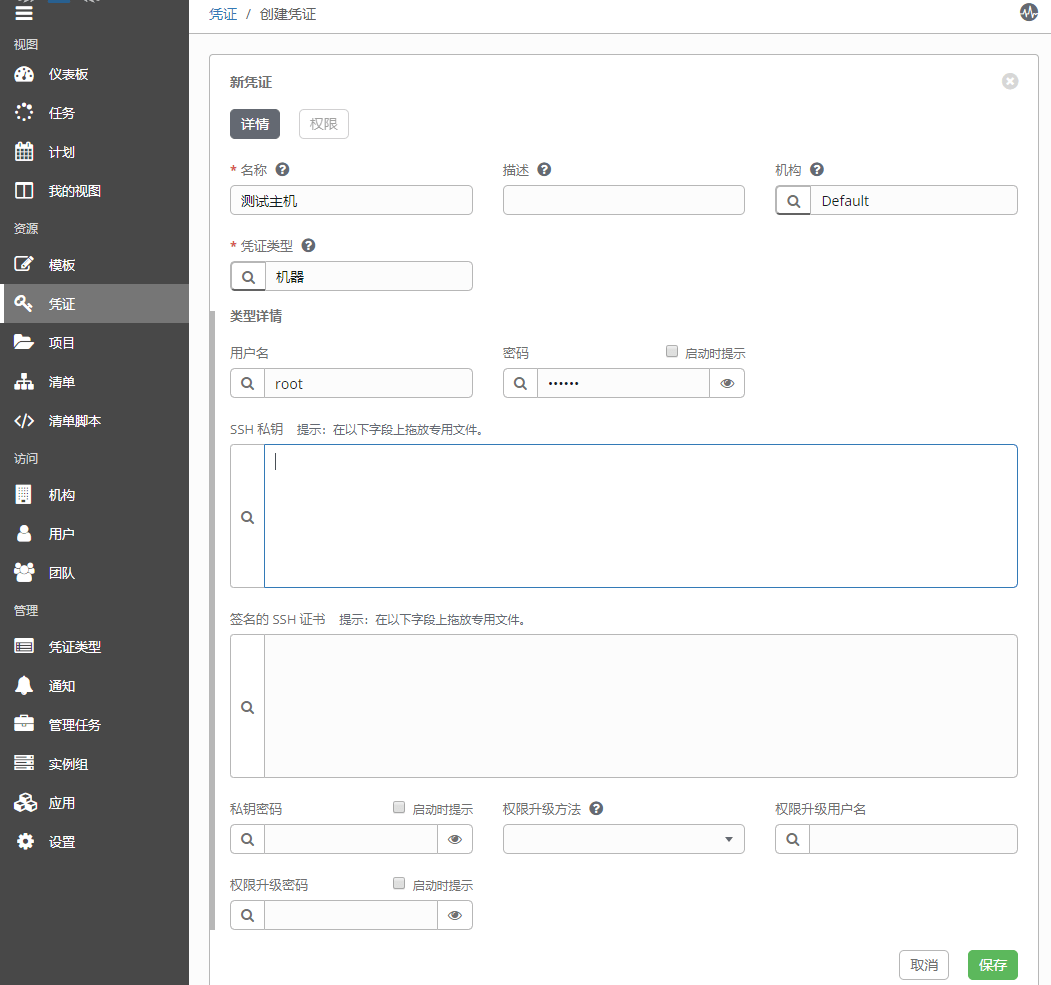The width and height of the screenshot is (1051, 985).
Task: Click the hamburger menu icon in sidebar
Action: pyautogui.click(x=24, y=13)
